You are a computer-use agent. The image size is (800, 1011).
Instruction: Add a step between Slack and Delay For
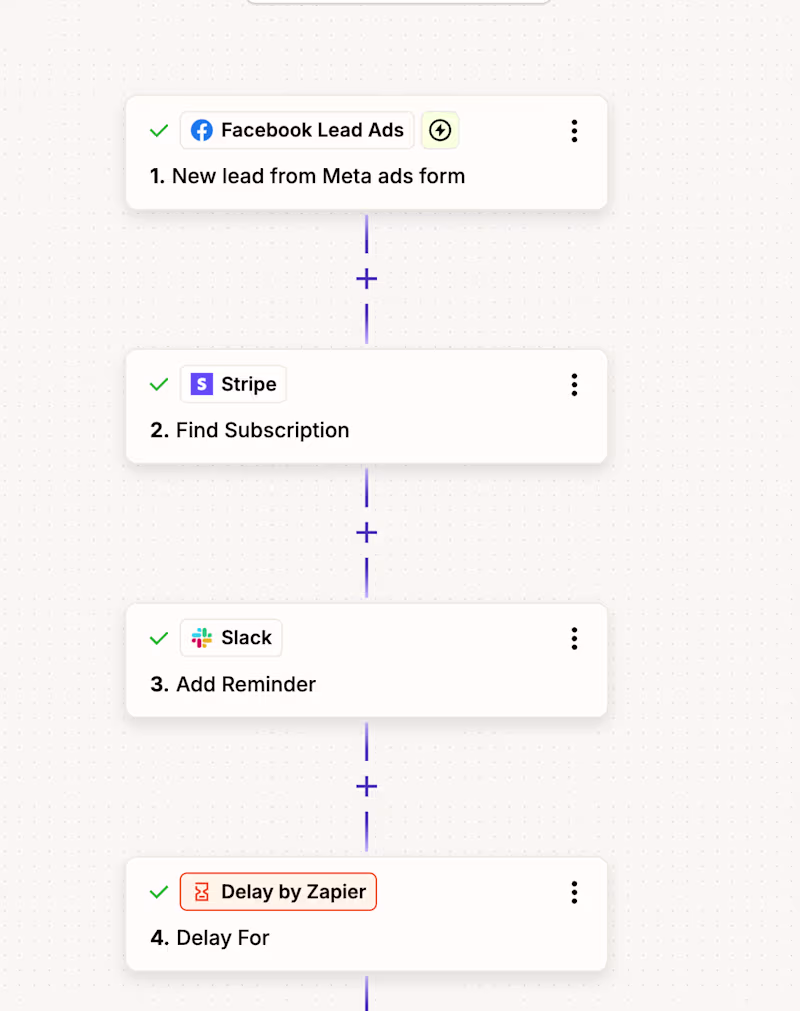[366, 786]
